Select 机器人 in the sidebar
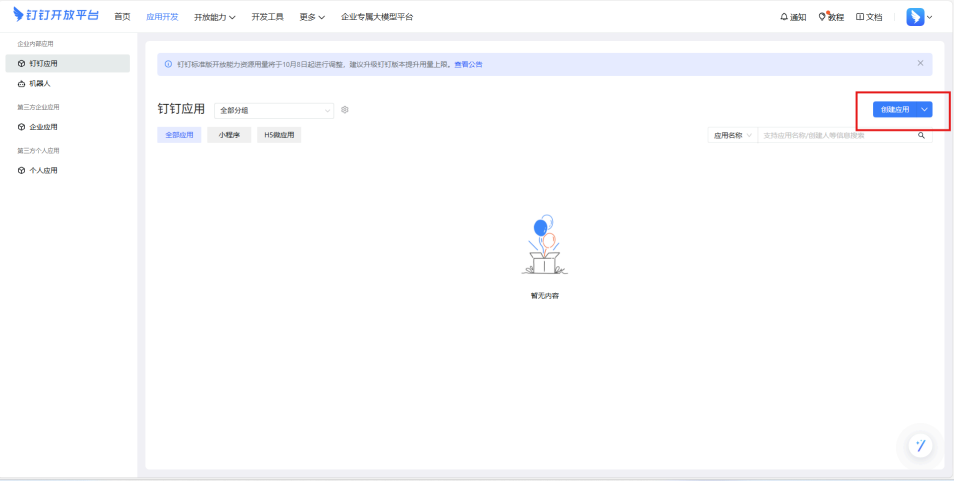Viewport: 956px width, 481px height. [x=39, y=84]
